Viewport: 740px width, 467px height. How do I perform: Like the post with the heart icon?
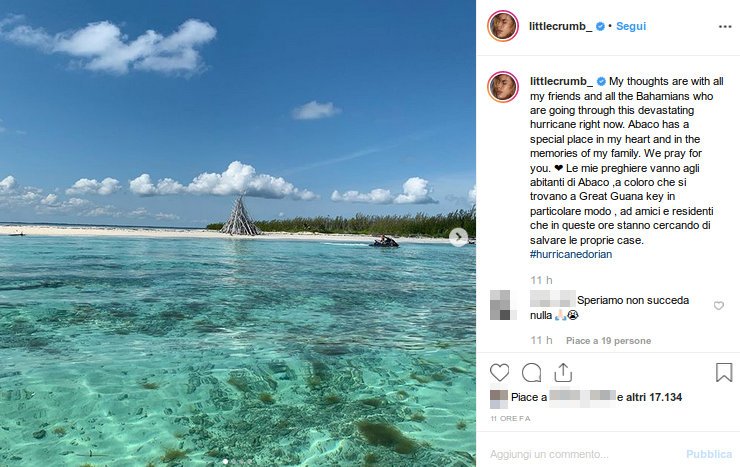500,372
